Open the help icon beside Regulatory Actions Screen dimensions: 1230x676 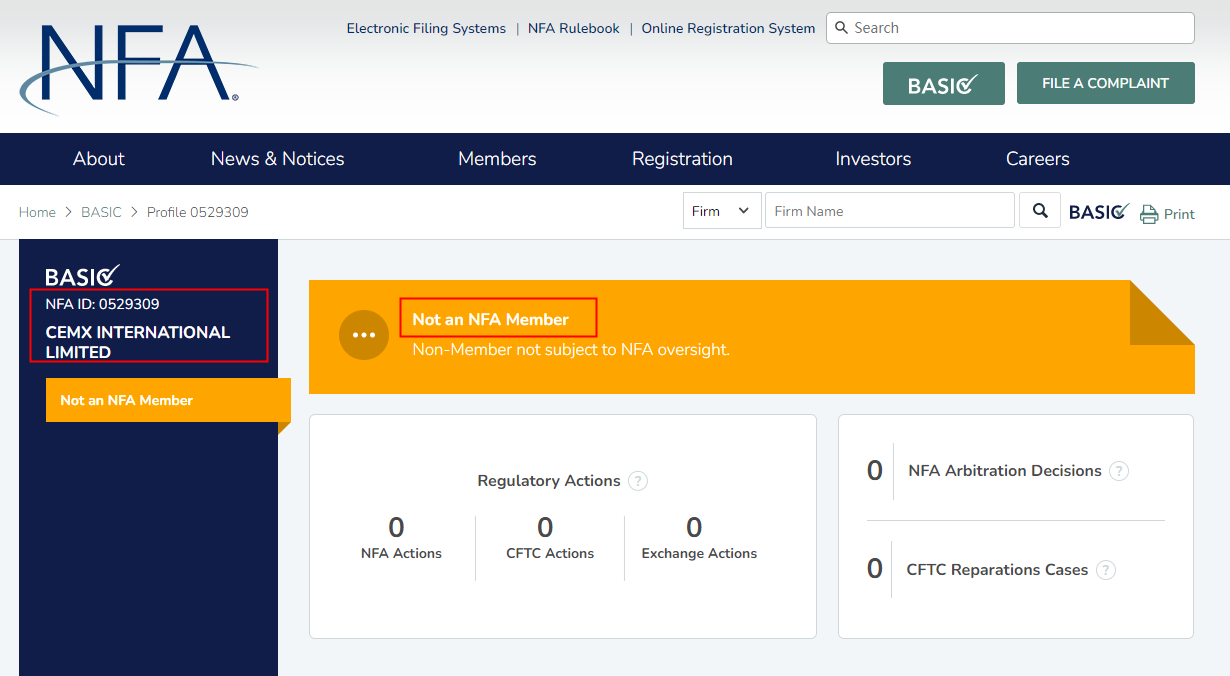click(x=638, y=481)
